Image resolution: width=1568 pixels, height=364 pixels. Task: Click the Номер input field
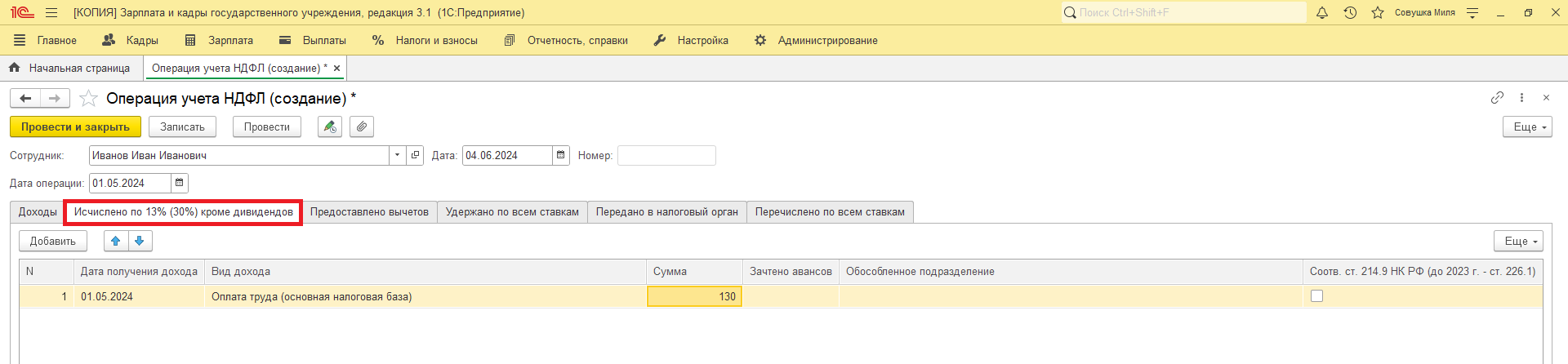coord(666,155)
